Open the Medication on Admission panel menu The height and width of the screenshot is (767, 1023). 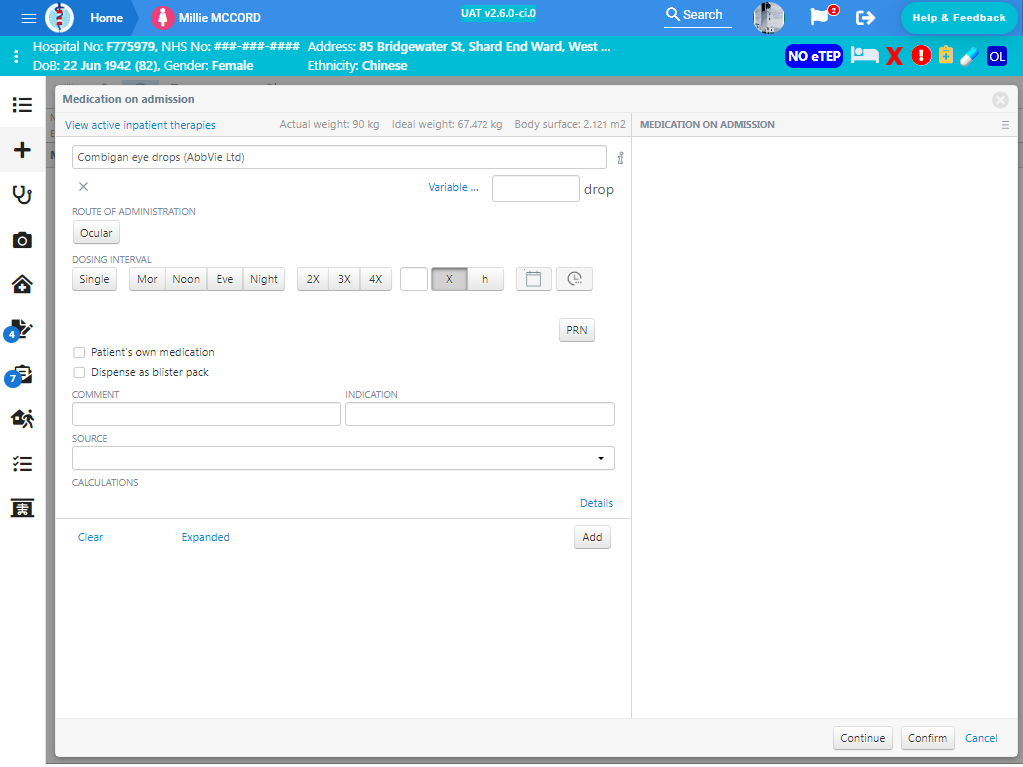pyautogui.click(x=1005, y=125)
